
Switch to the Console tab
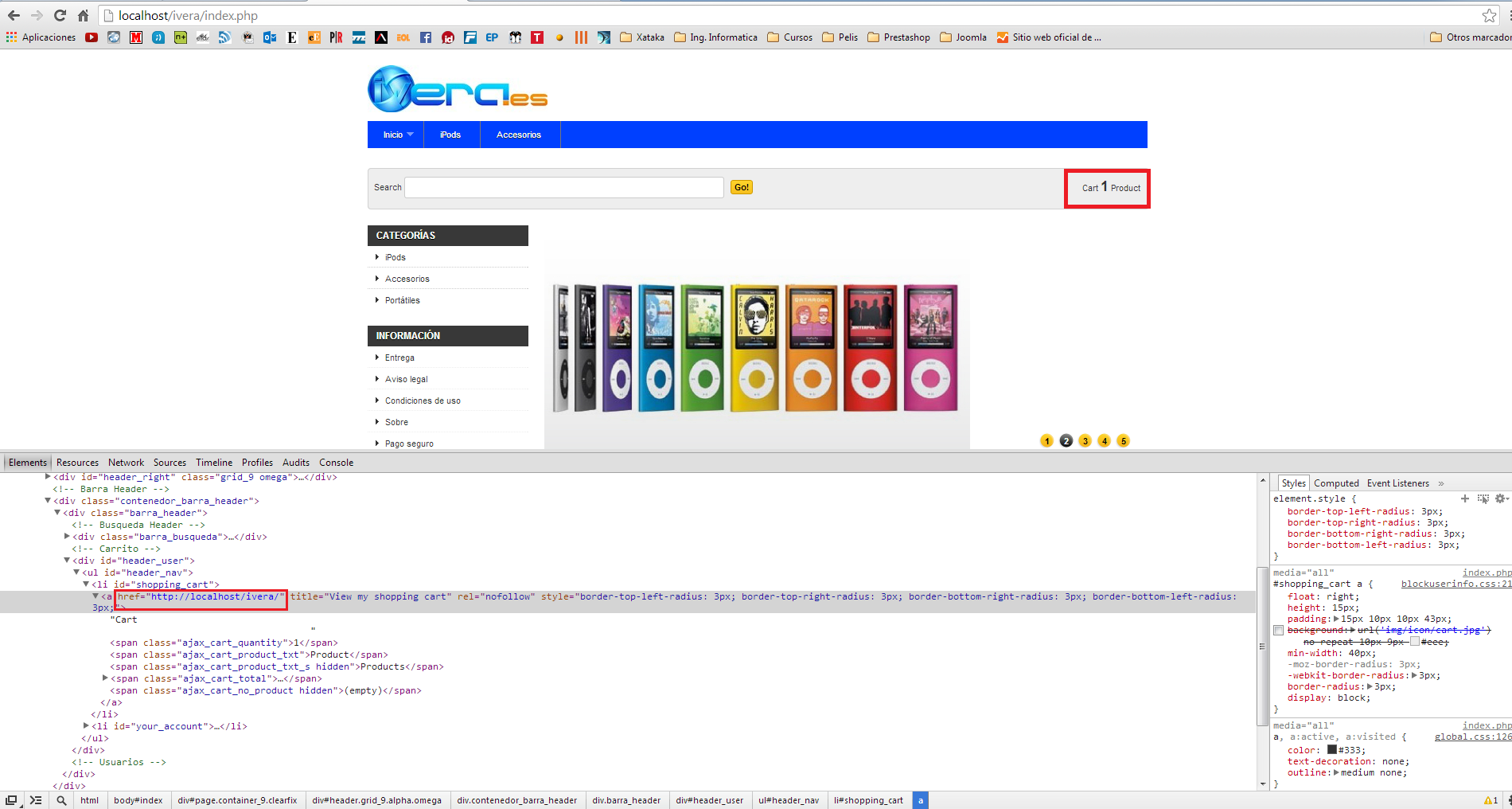point(337,463)
